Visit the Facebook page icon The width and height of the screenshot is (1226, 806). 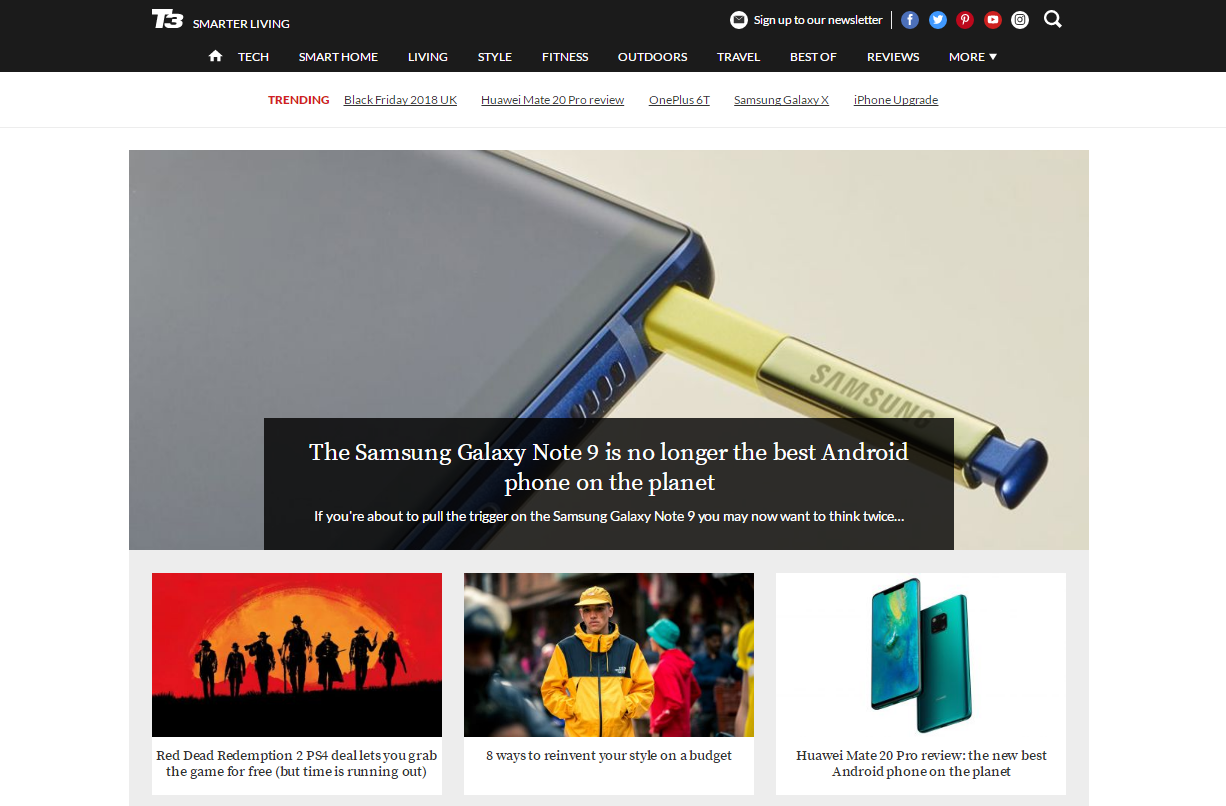(910, 20)
